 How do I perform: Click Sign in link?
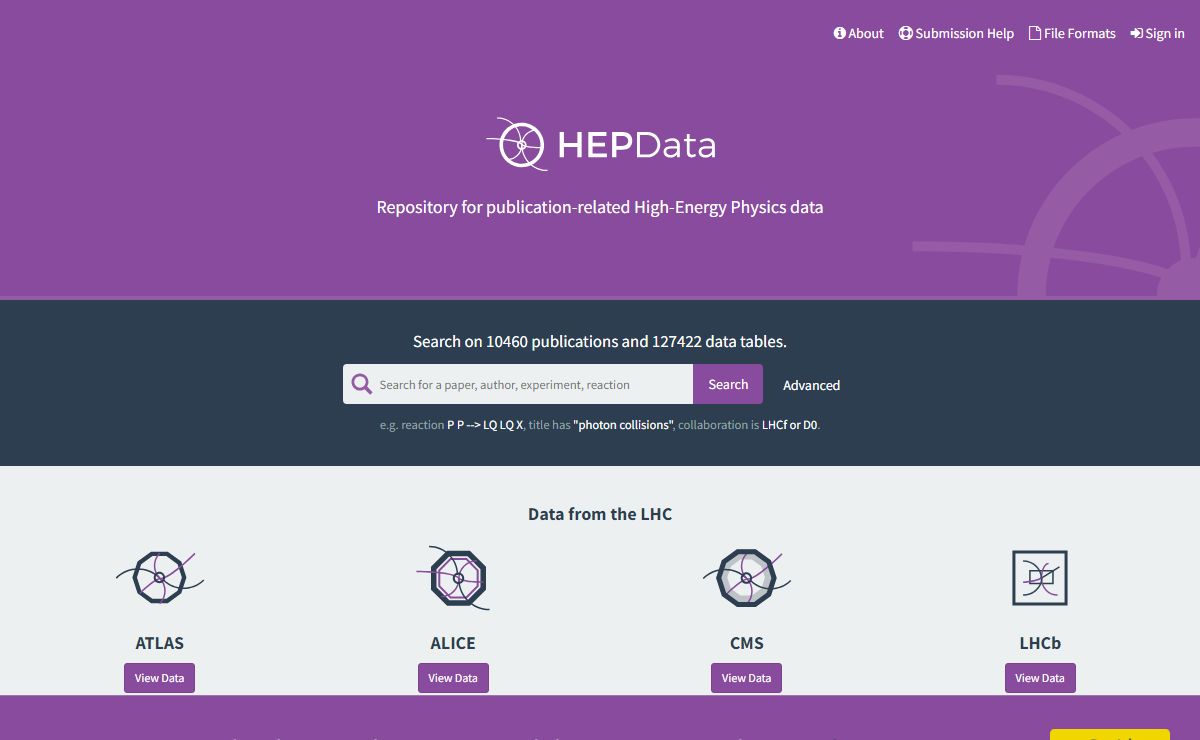point(1157,33)
